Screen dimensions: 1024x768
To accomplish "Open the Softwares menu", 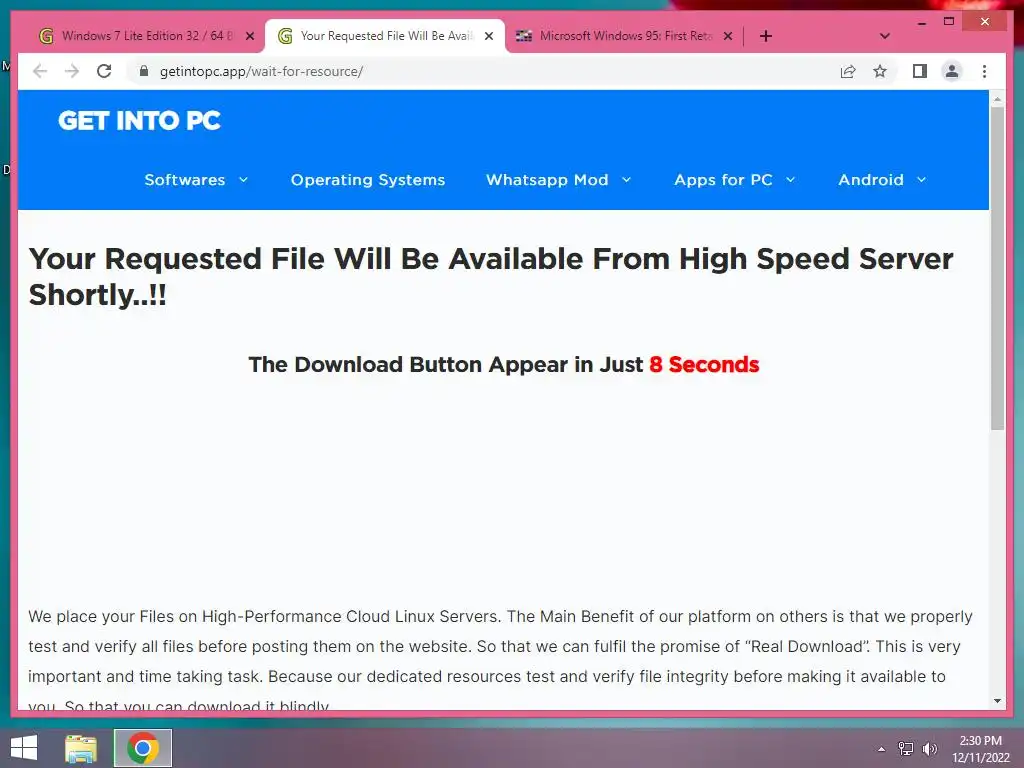I will pos(185,180).
